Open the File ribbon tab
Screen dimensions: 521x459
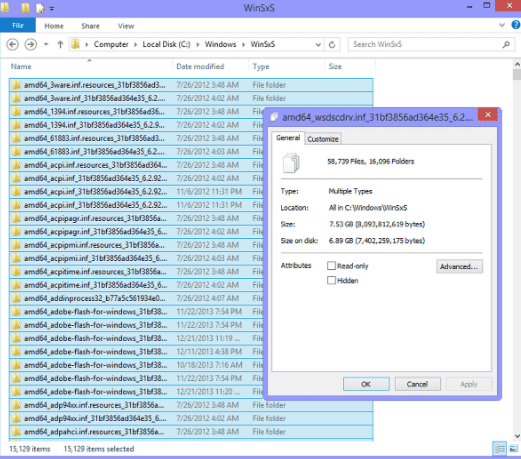[x=18, y=26]
